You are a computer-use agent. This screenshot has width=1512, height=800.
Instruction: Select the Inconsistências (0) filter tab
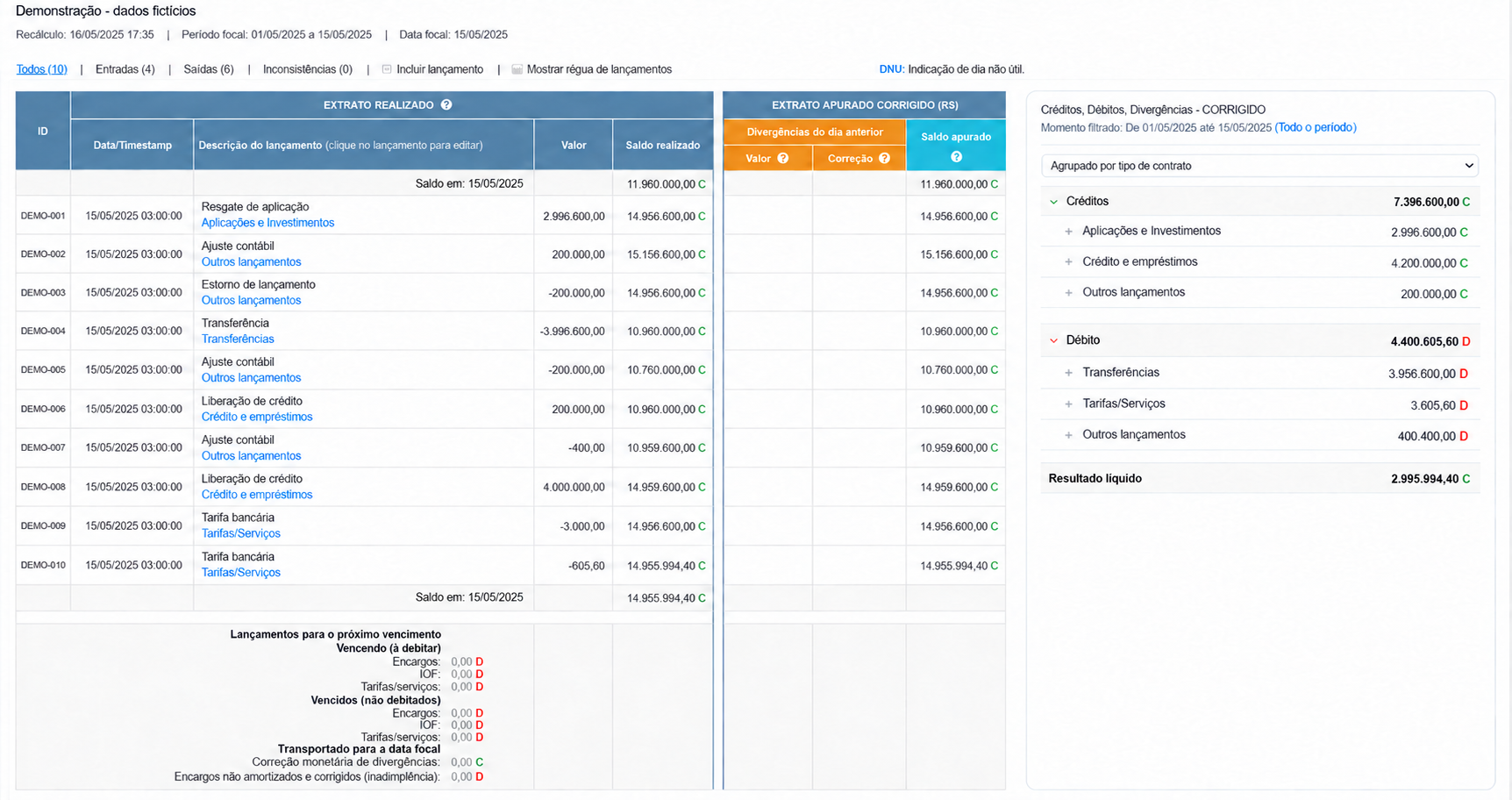pos(308,69)
